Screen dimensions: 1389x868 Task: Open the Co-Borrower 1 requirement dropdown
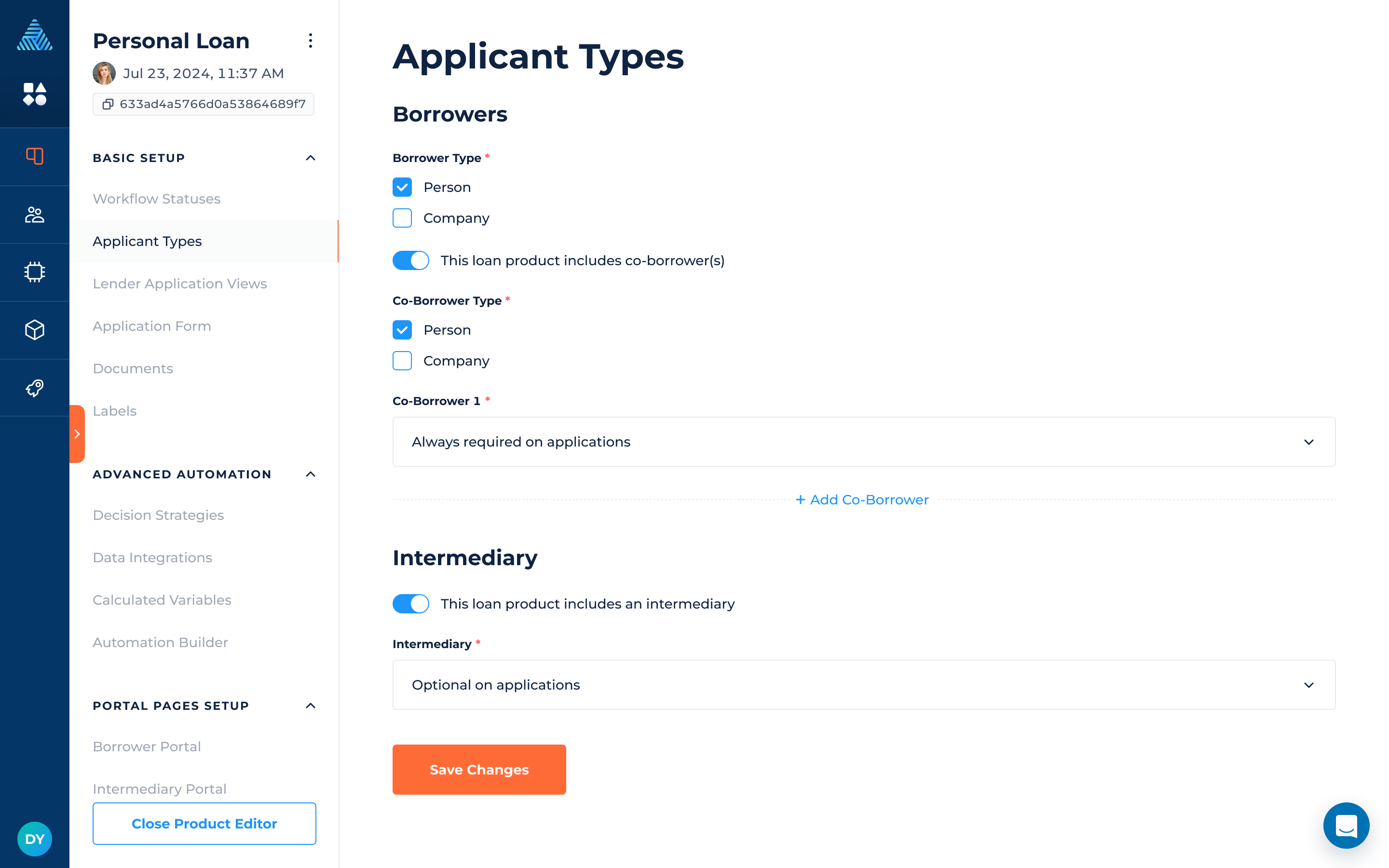click(863, 442)
